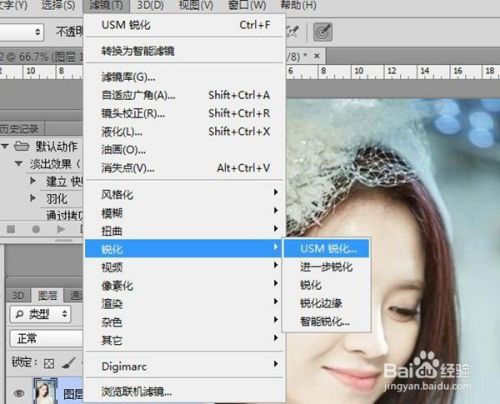Open the 模糊 submenu

click(184, 213)
